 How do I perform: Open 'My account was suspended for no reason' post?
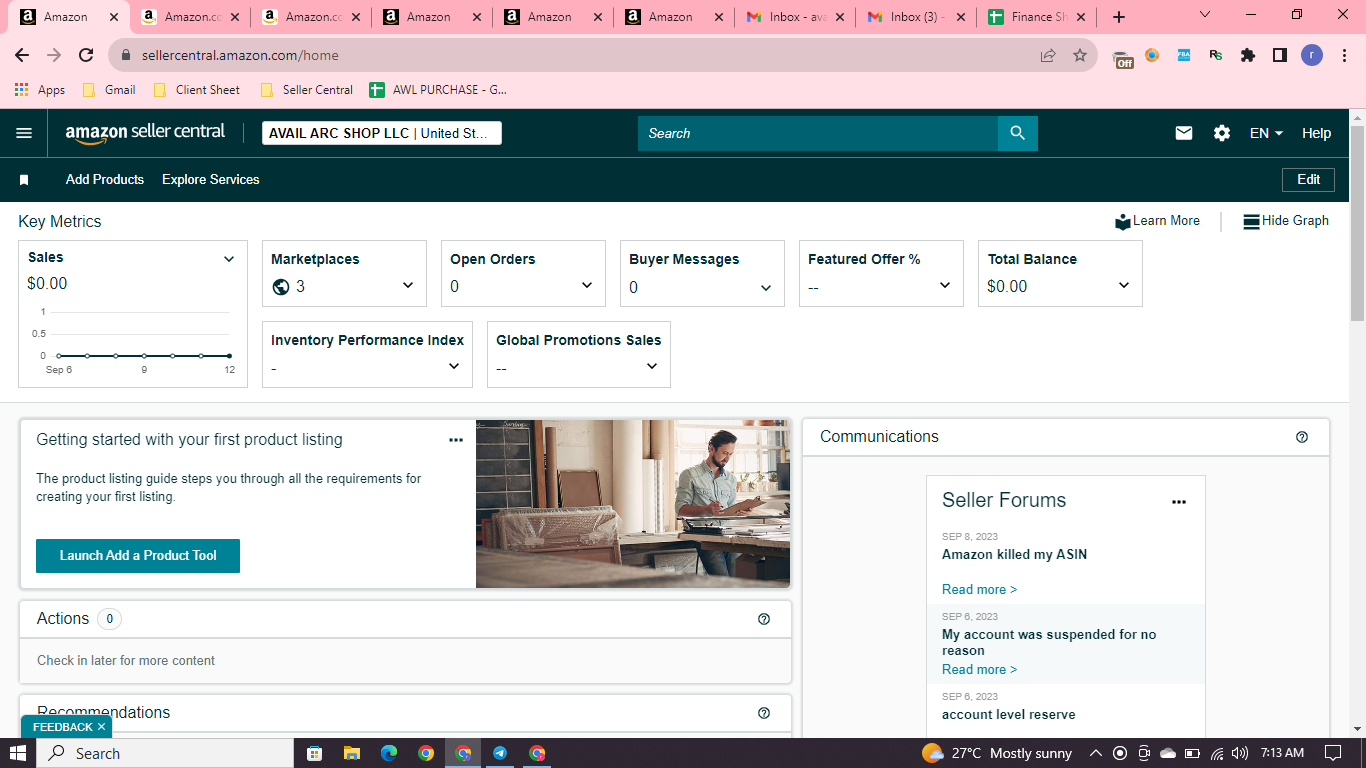click(1049, 643)
